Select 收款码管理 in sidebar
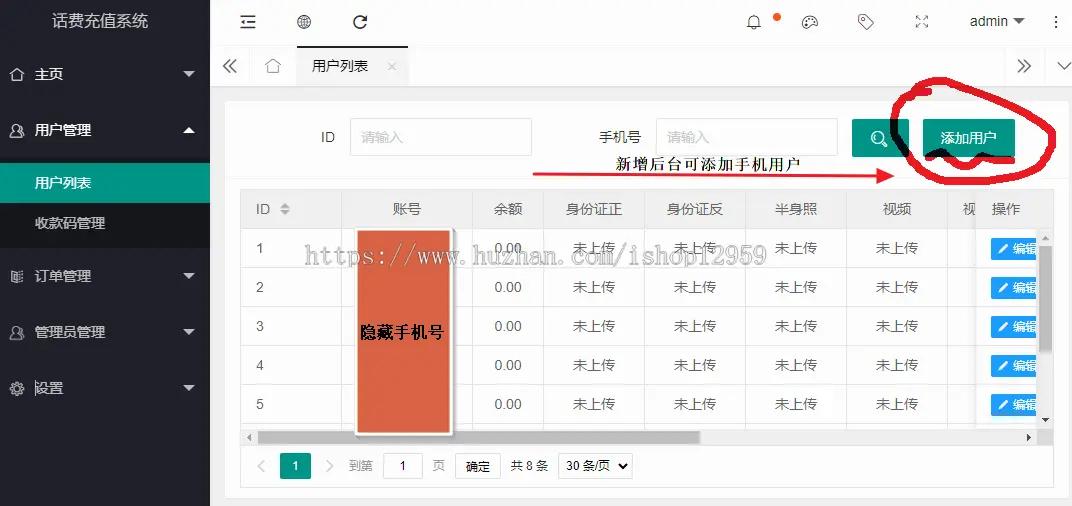1072x506 pixels. click(x=70, y=223)
